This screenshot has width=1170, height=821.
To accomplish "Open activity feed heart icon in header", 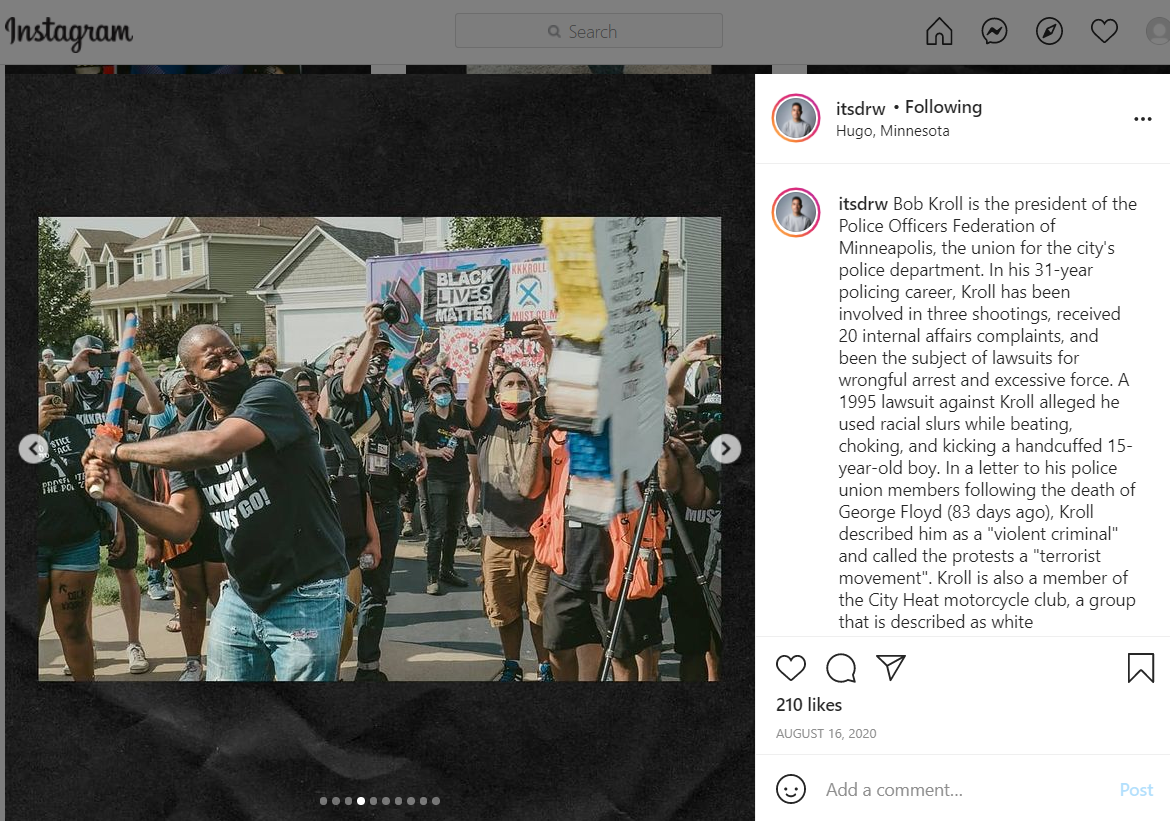I will click(x=1104, y=31).
